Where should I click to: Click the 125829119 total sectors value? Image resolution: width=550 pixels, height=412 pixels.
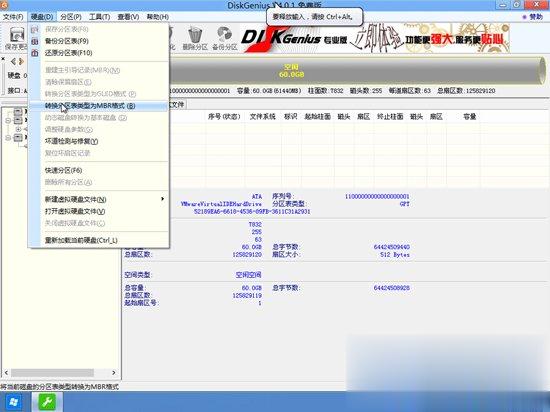[247, 296]
